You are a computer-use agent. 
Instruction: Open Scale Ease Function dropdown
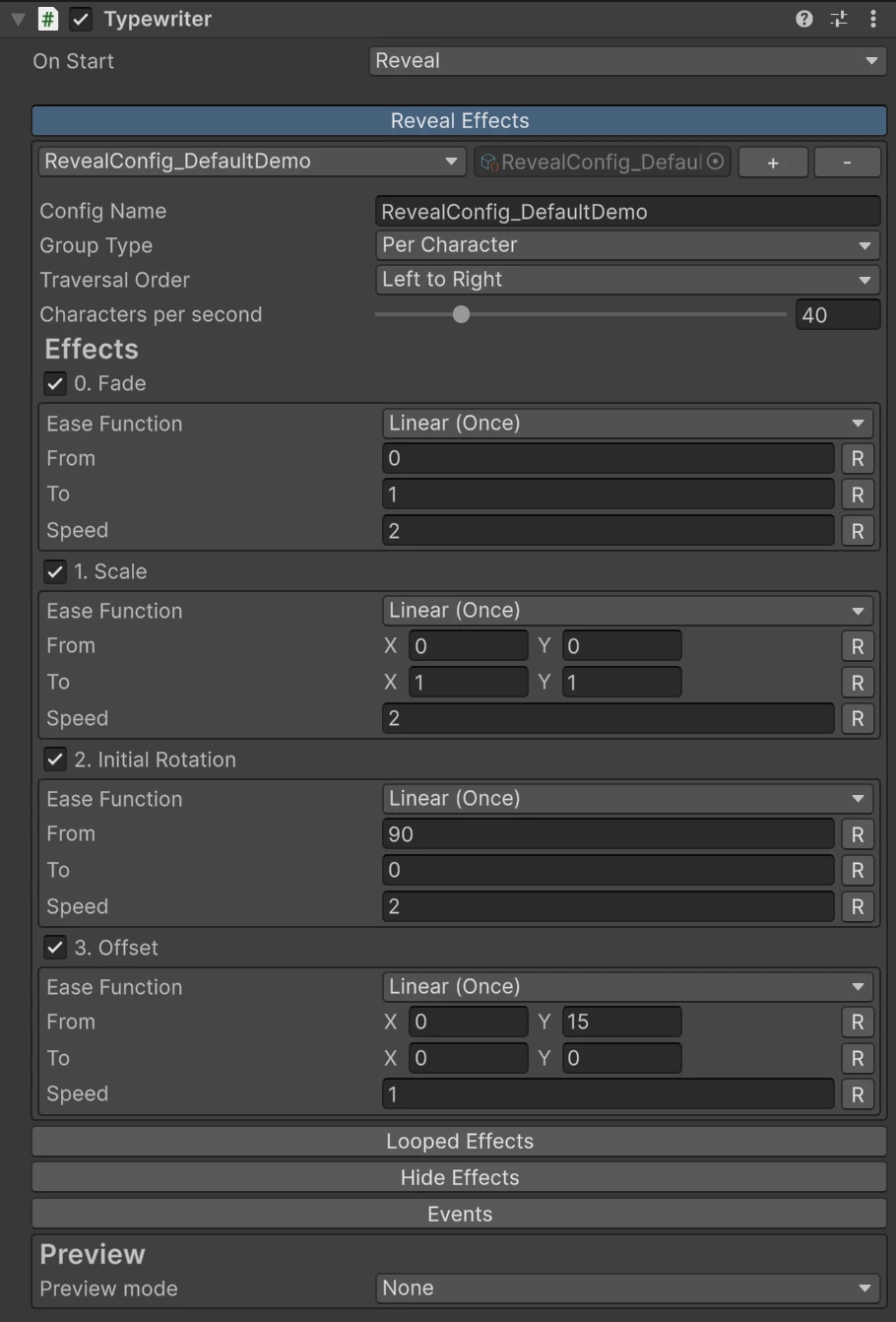coord(627,611)
